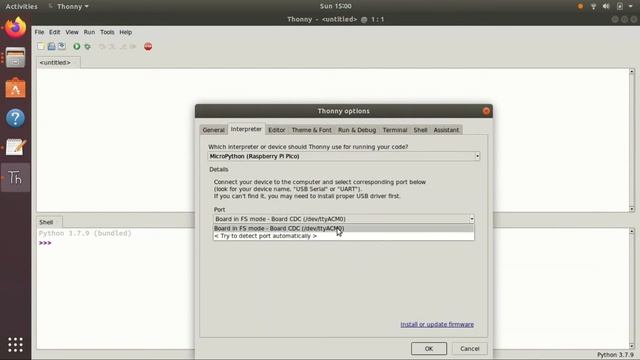Click the Open file toolbar icon
640x360 pixels.
(51, 47)
